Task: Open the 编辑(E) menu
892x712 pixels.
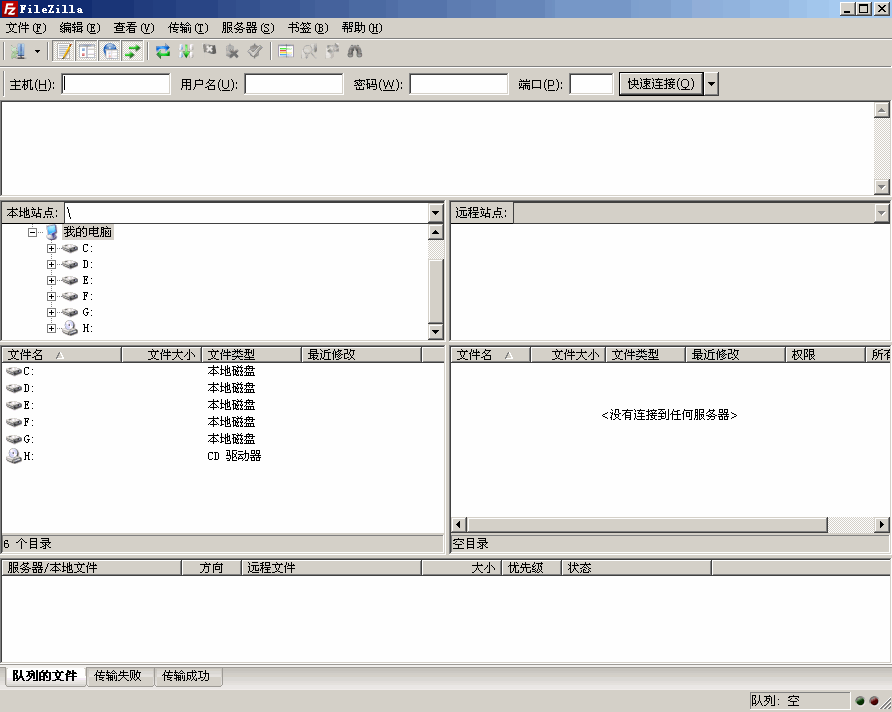Action: pyautogui.click(x=80, y=28)
